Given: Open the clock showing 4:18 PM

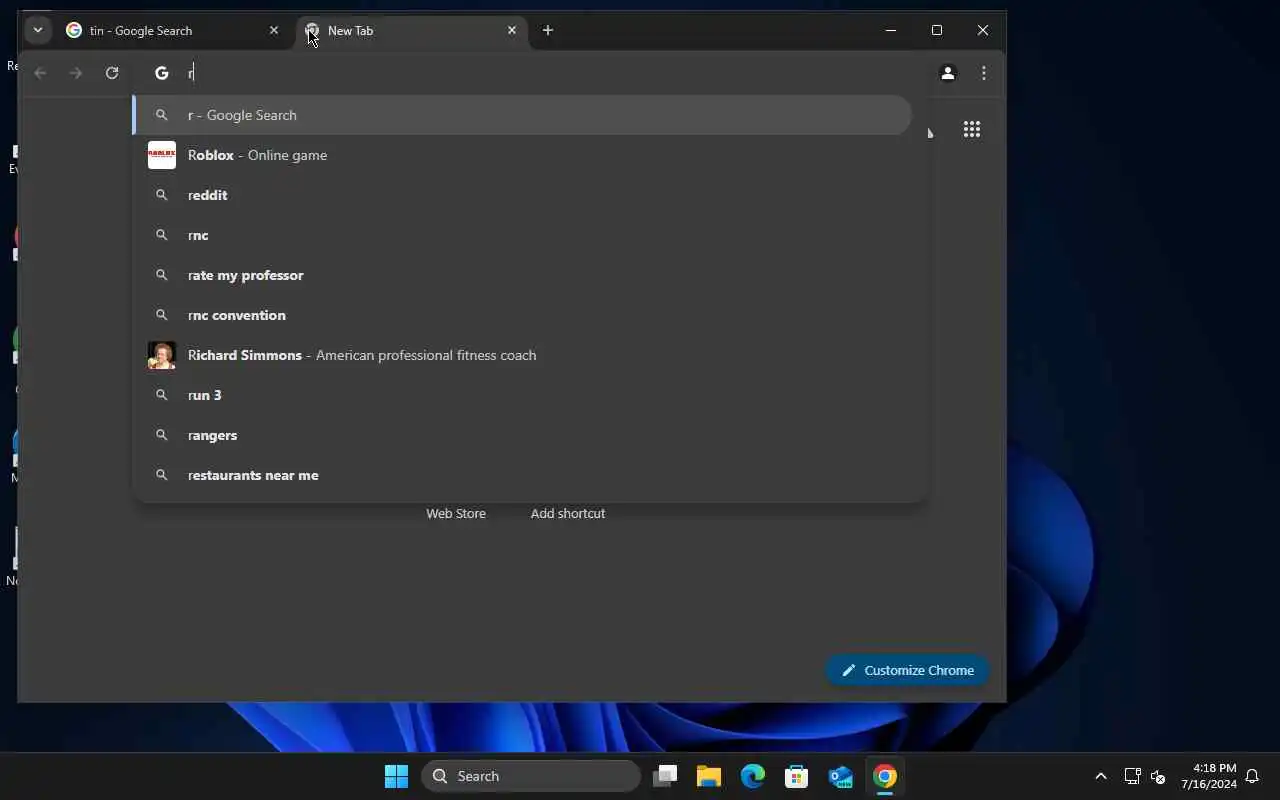Looking at the screenshot, I should pyautogui.click(x=1208, y=776).
